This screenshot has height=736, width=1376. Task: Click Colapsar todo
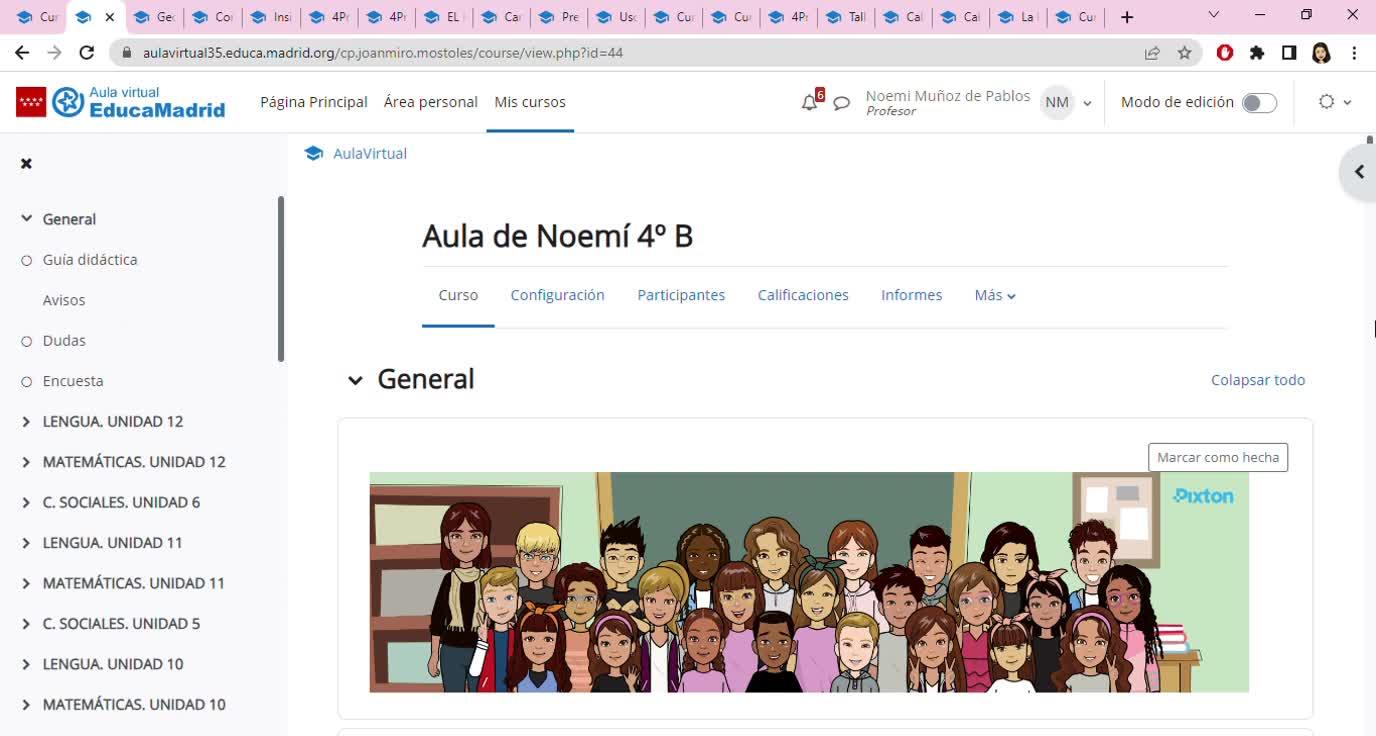[1258, 380]
